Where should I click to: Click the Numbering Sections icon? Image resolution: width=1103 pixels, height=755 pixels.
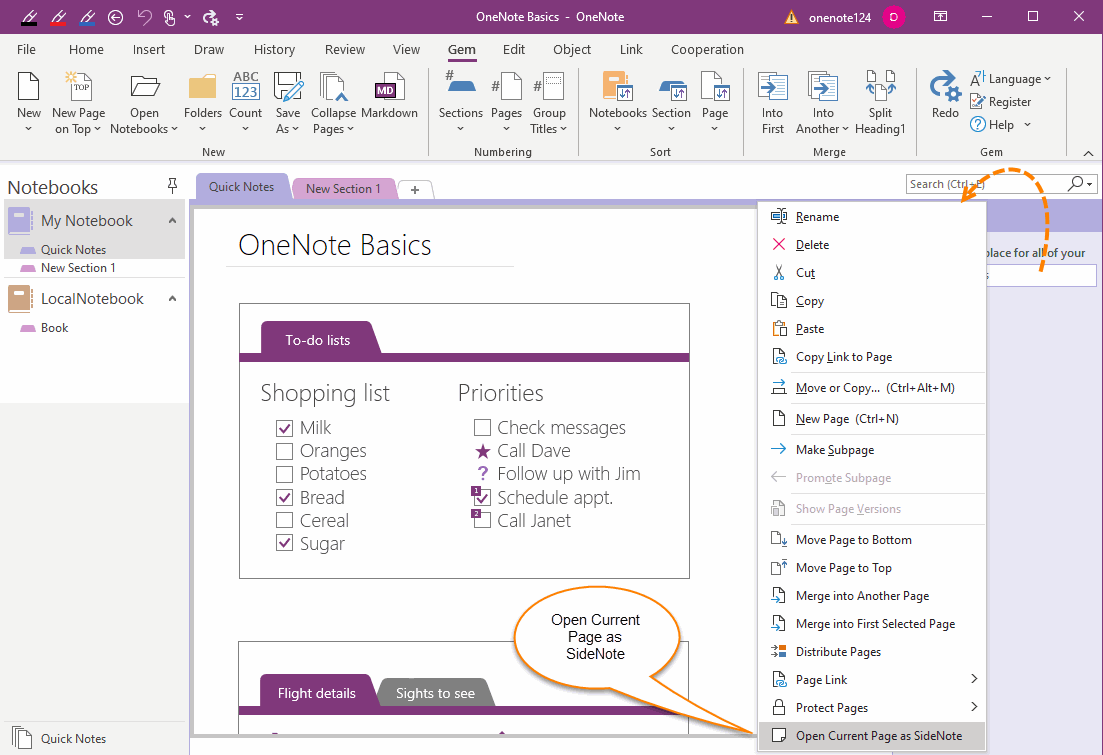461,83
